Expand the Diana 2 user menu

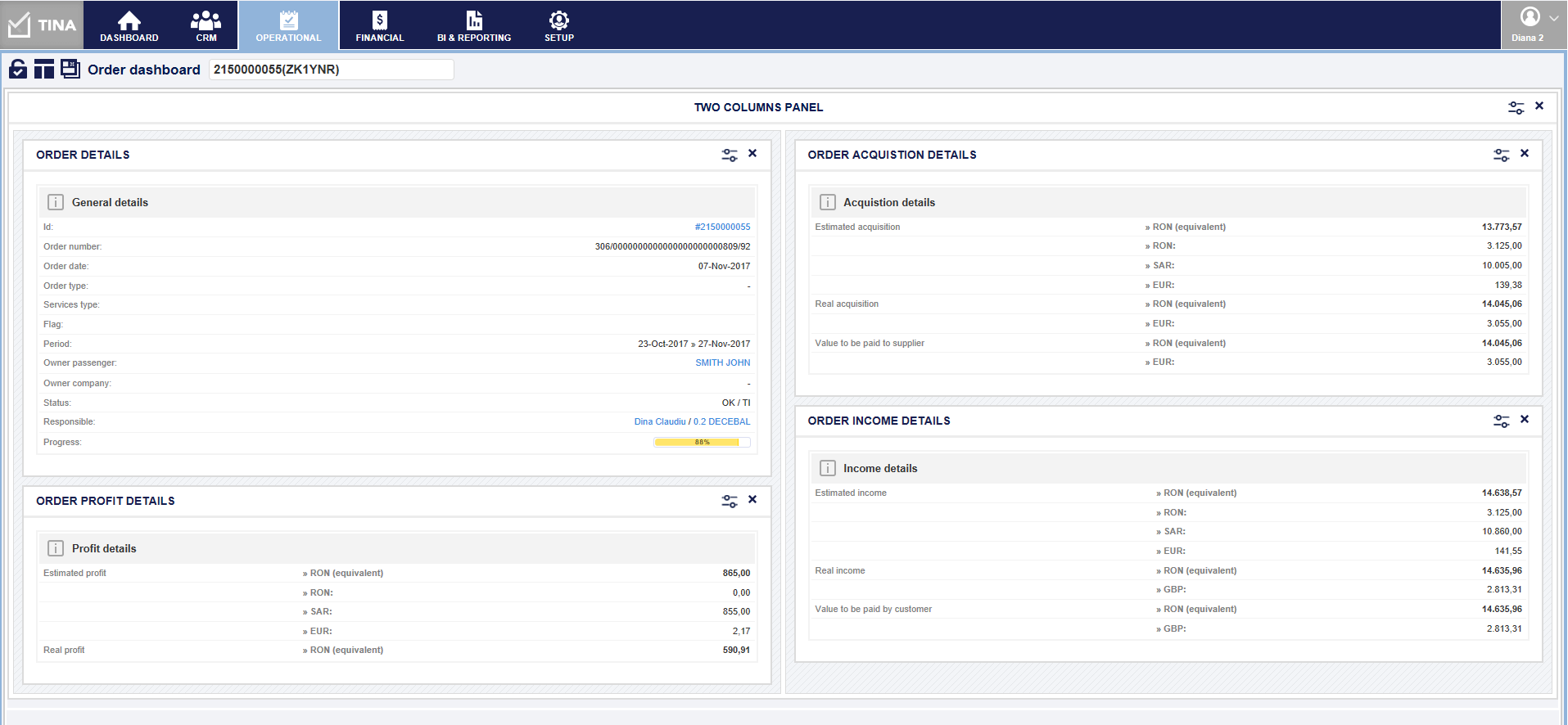point(1534,25)
